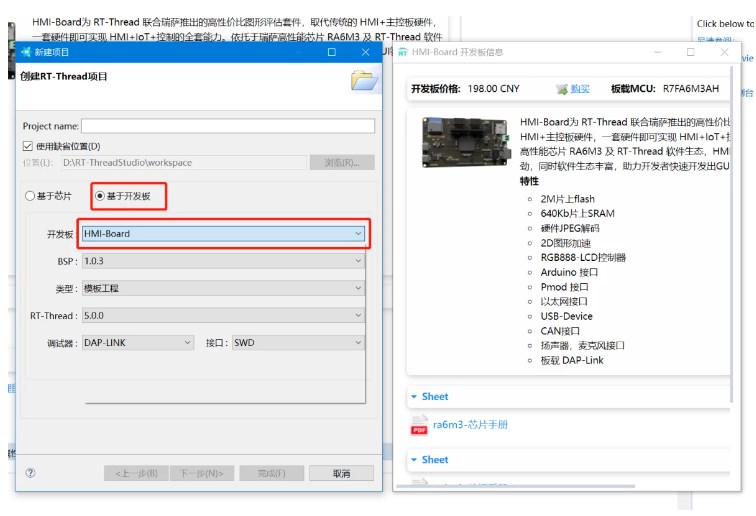Screen dimensions: 756x516
Task: Click the 创建RT-Thread项目 heading text
Action: coord(64,76)
